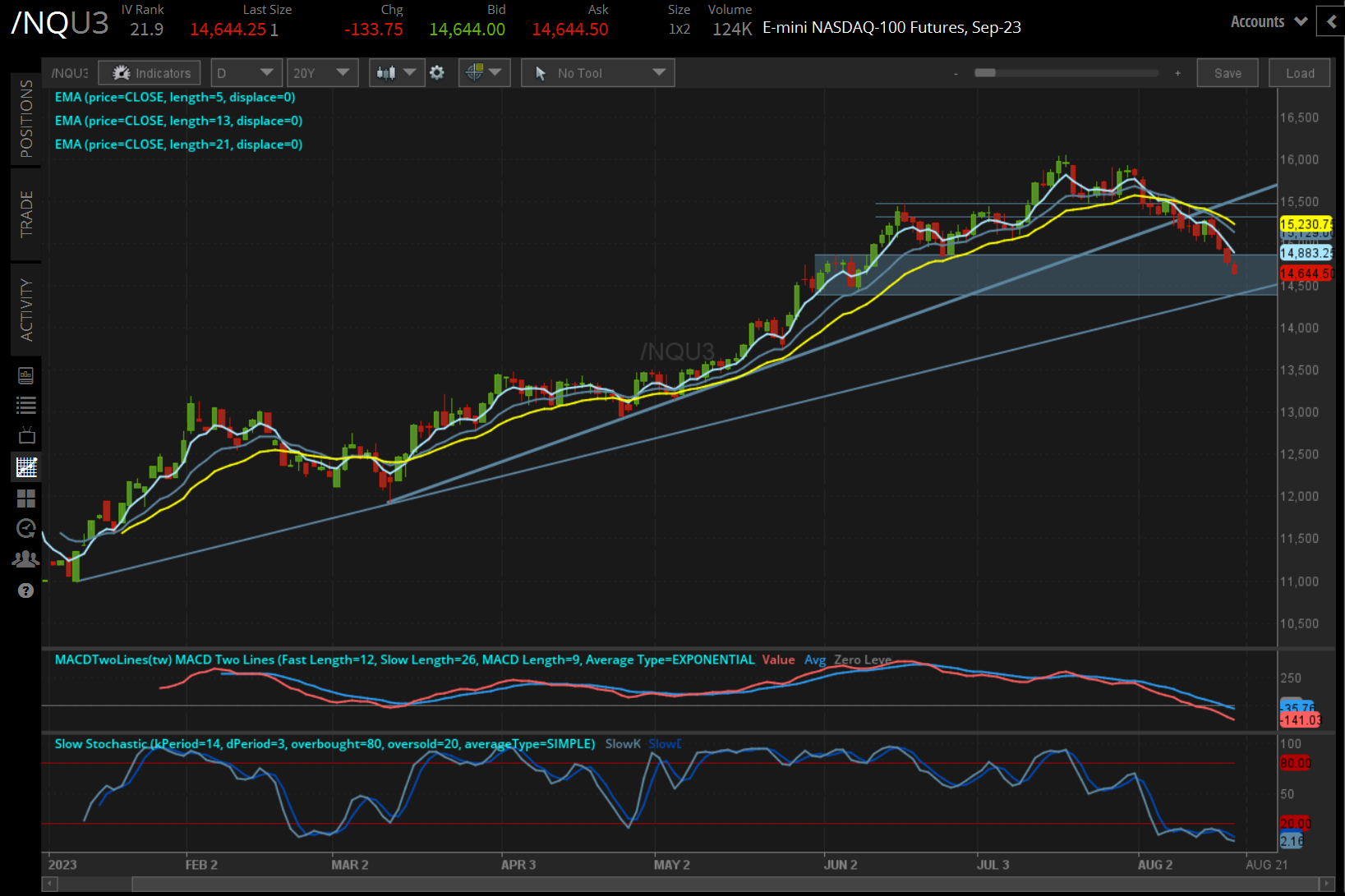Image resolution: width=1345 pixels, height=896 pixels.
Task: Open the watchlist sidebar icon
Action: click(x=25, y=405)
